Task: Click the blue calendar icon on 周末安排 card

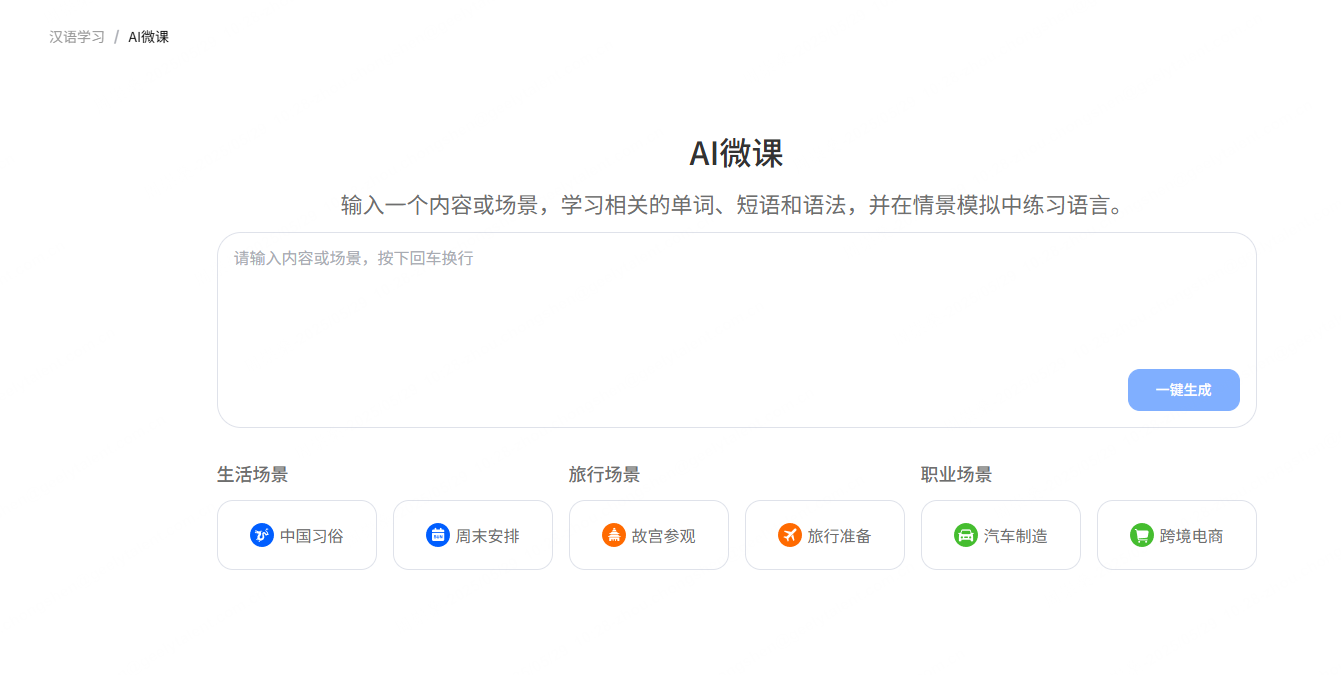Action: 438,535
